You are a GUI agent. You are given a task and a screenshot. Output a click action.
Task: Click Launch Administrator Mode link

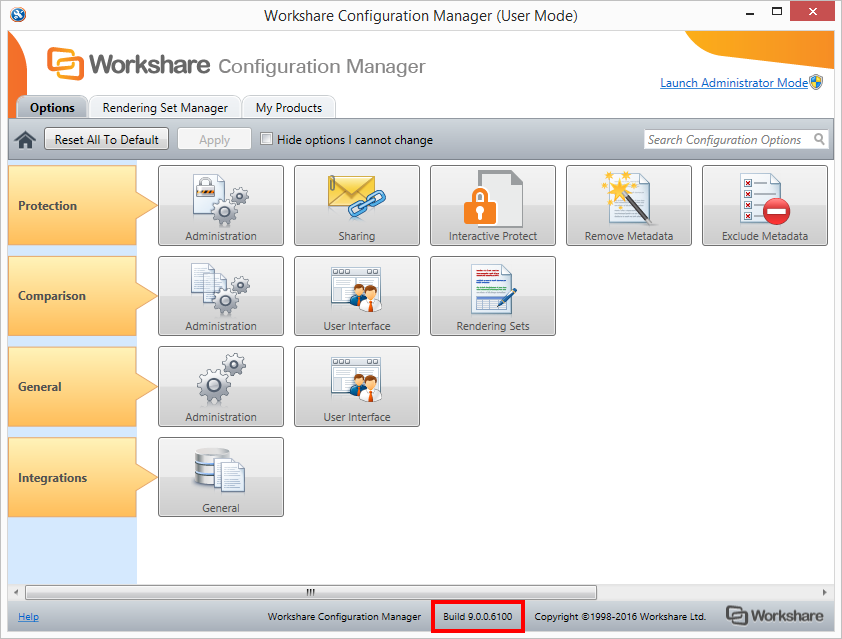tap(733, 83)
